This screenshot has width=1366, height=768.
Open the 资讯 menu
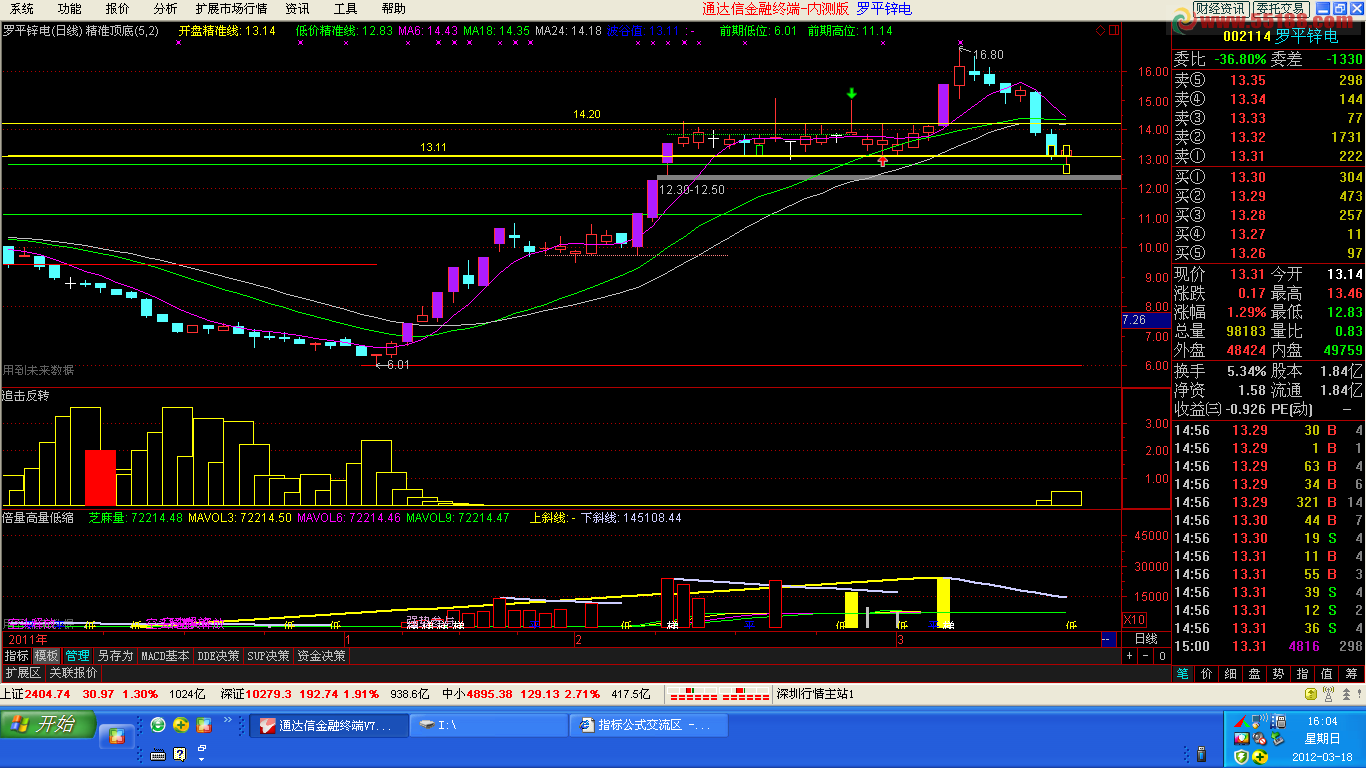coord(297,8)
